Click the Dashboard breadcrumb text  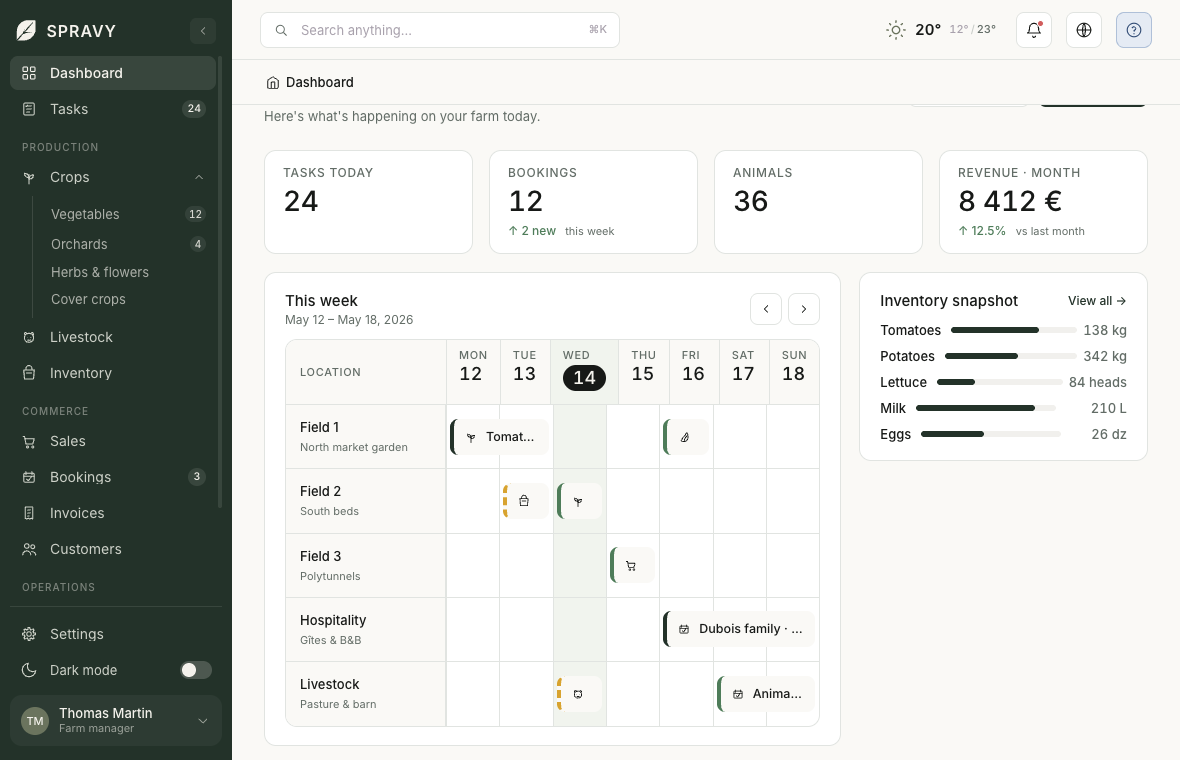tap(320, 83)
